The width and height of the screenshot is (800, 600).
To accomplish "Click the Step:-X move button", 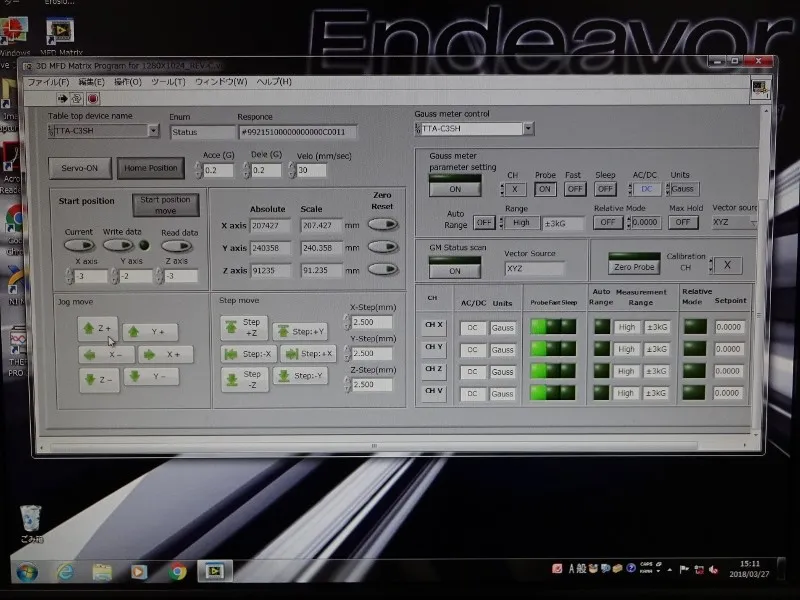I will pos(249,354).
